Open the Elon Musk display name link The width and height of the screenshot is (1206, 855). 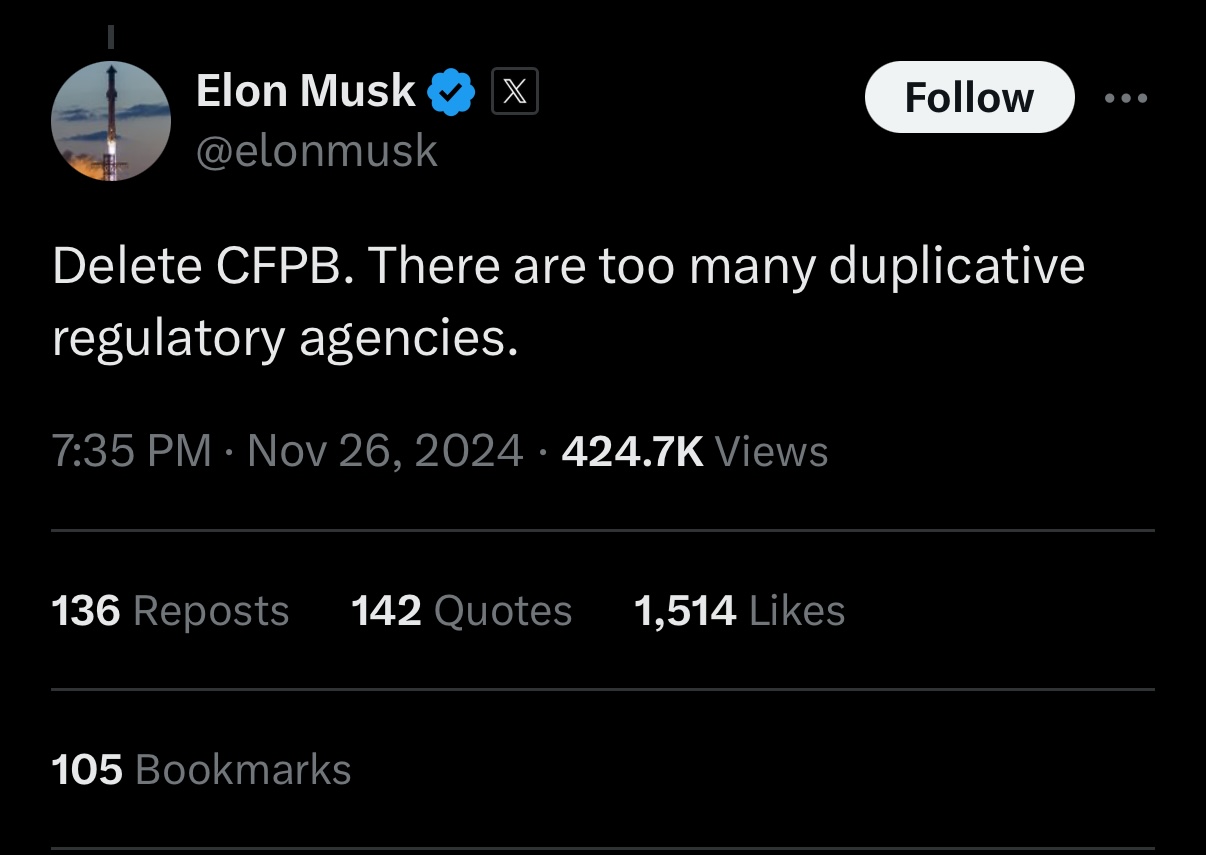[x=305, y=92]
